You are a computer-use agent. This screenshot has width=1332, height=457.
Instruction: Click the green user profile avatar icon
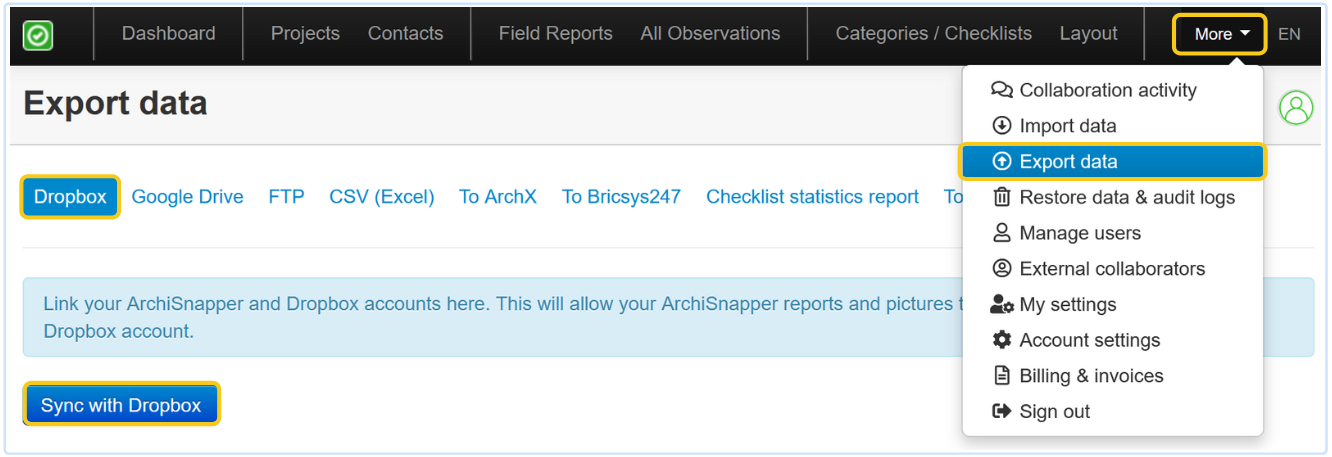tap(1296, 107)
